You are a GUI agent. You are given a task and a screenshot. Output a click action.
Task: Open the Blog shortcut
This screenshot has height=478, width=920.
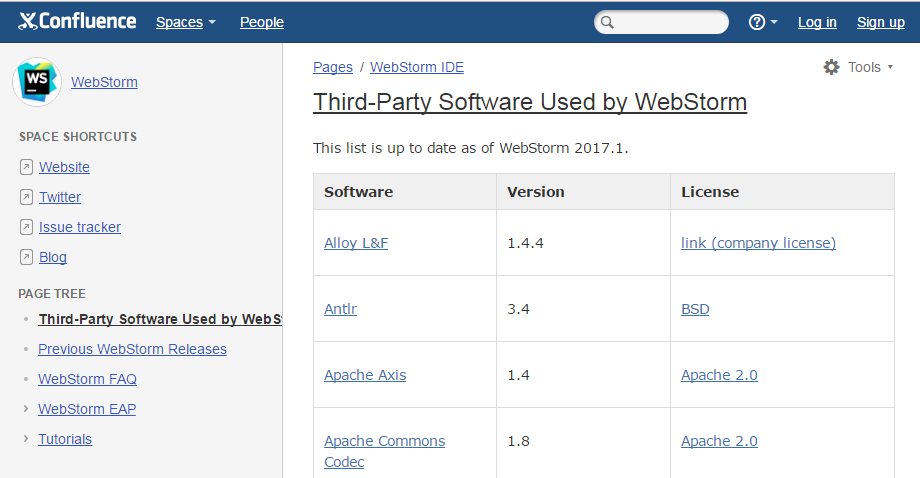click(x=53, y=257)
